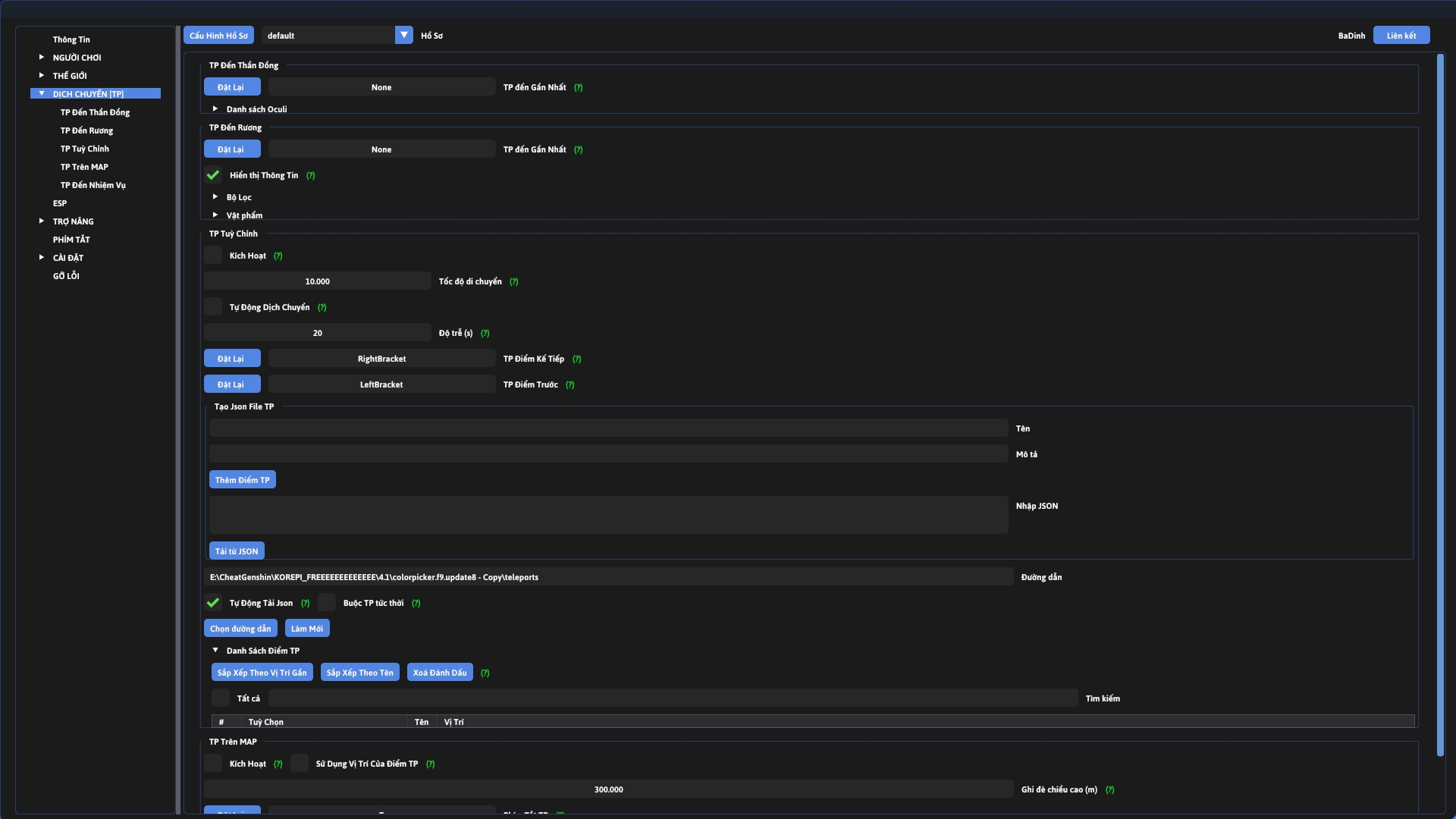Click the Tìm kiếm search field
Screen dimensions: 1456x819
[x=673, y=698]
